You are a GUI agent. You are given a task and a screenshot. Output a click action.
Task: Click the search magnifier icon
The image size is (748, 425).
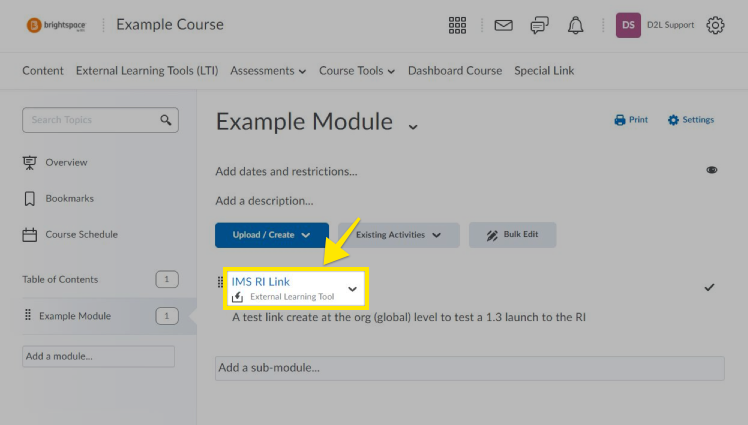[166, 120]
